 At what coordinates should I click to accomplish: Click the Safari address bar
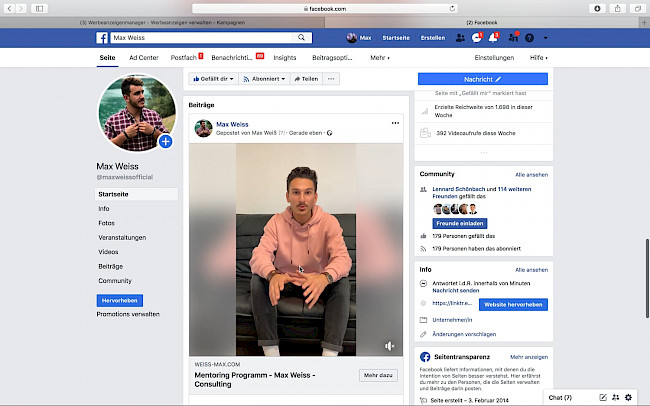pyautogui.click(x=325, y=8)
